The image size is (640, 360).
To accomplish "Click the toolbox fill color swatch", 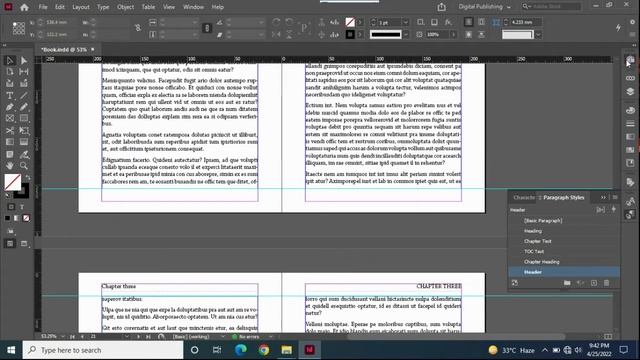I will [13, 182].
